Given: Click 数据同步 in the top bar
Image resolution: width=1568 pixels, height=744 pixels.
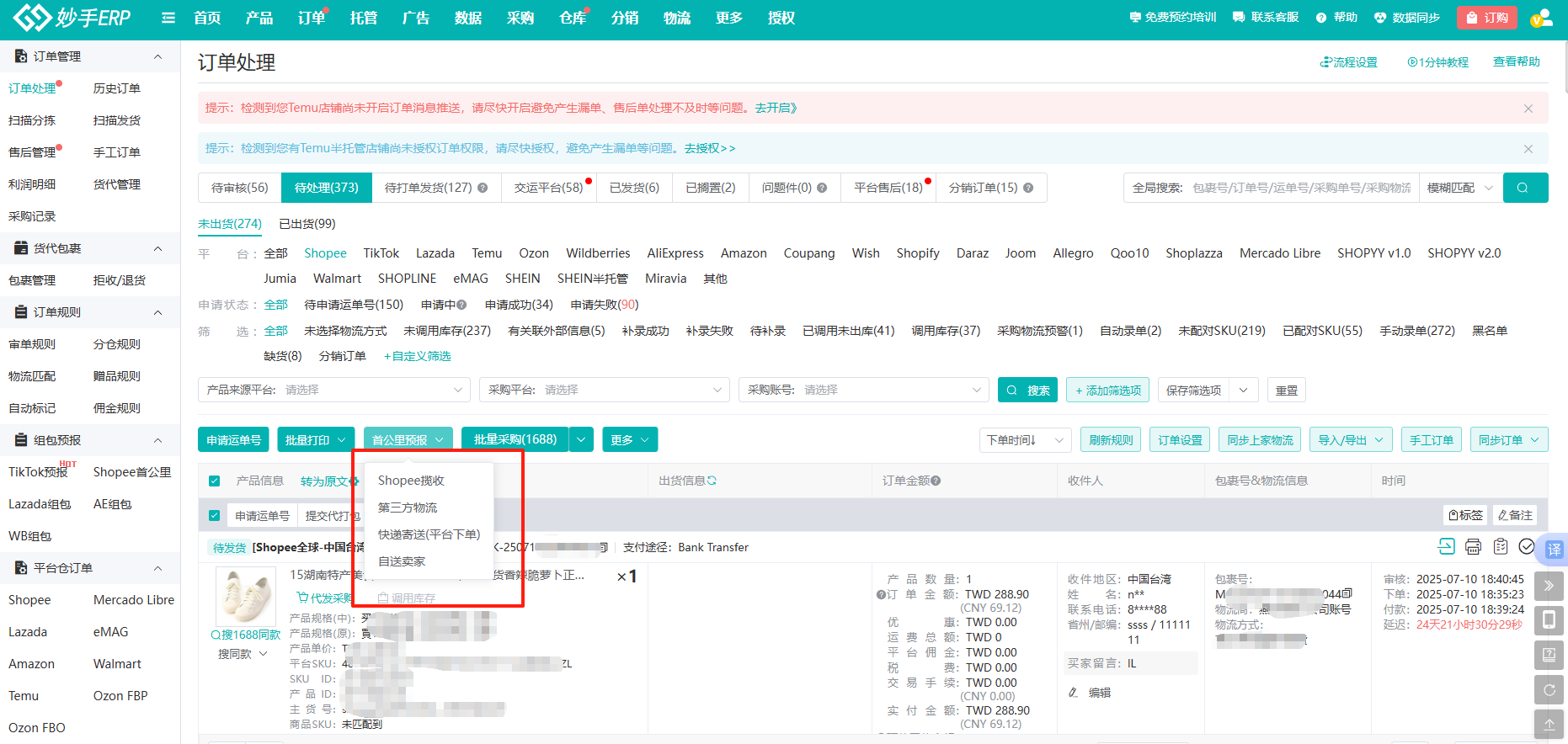Looking at the screenshot, I should (x=1406, y=18).
